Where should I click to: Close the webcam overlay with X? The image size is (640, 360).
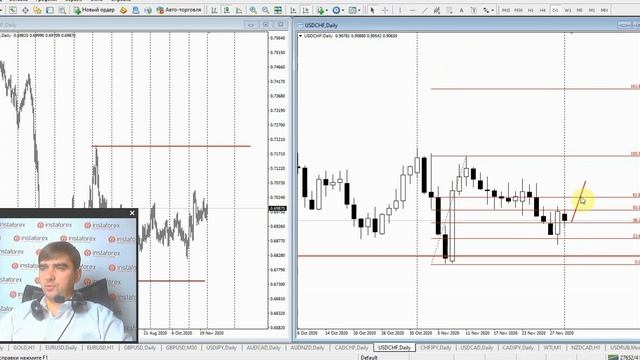[132, 213]
